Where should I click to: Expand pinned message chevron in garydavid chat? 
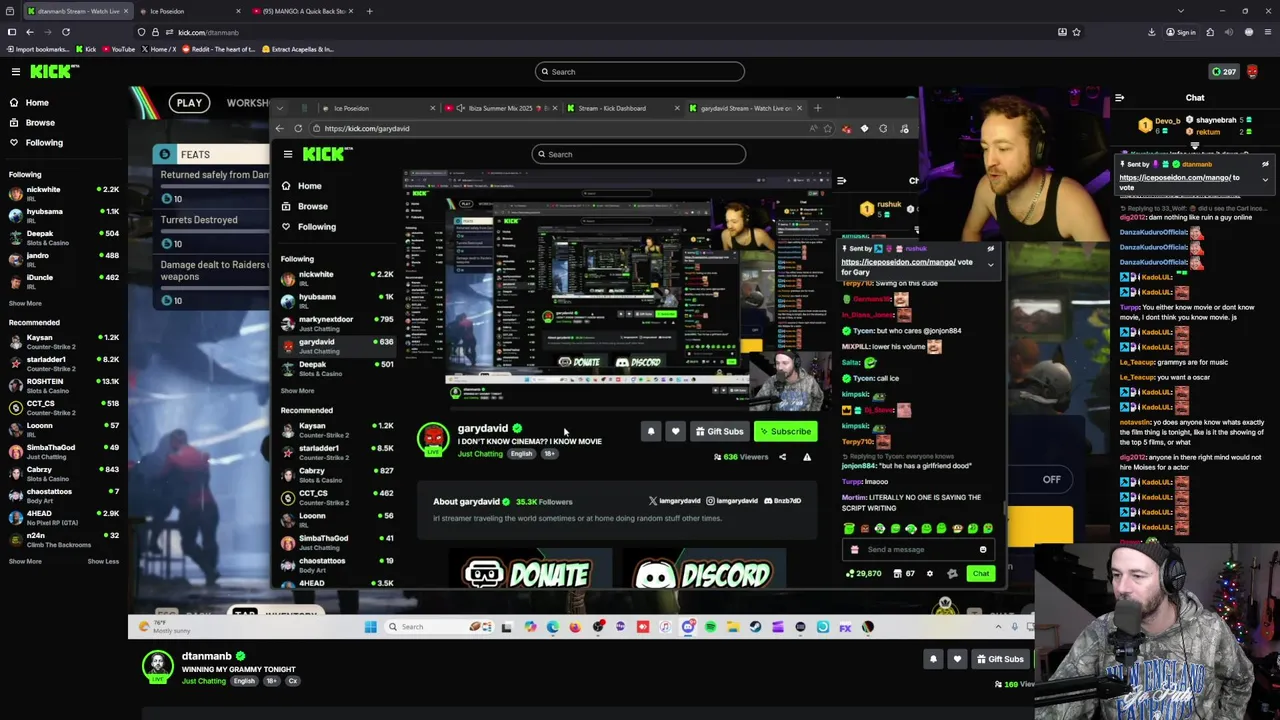point(991,265)
